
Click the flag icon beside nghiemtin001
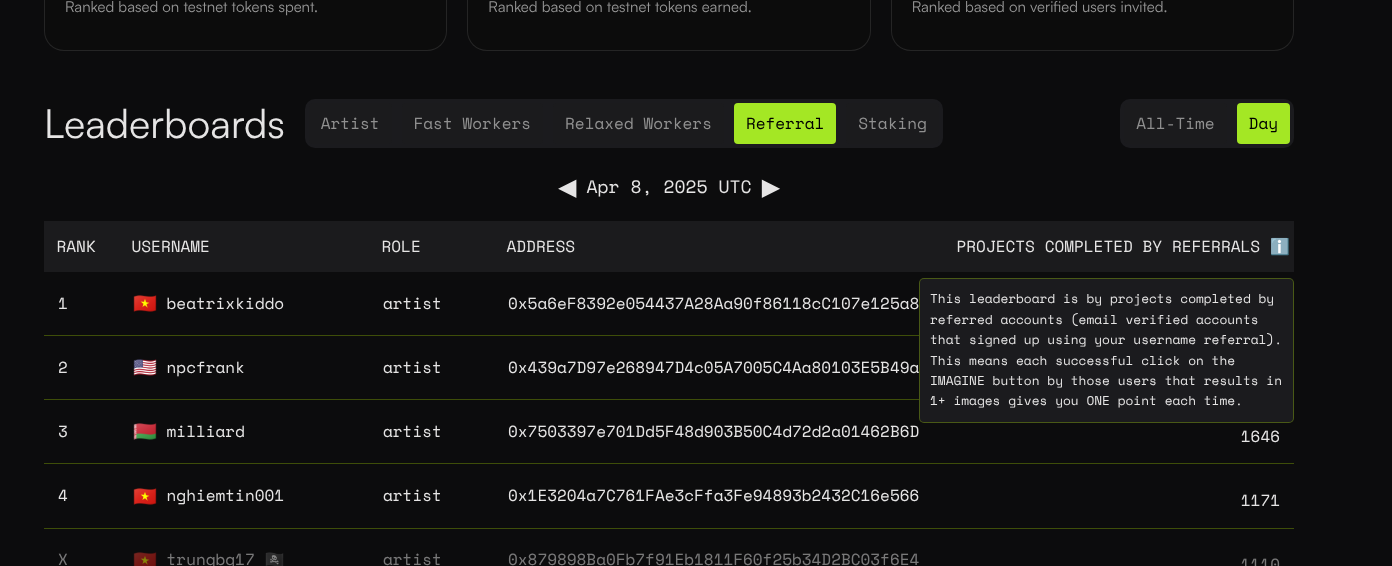coord(145,496)
